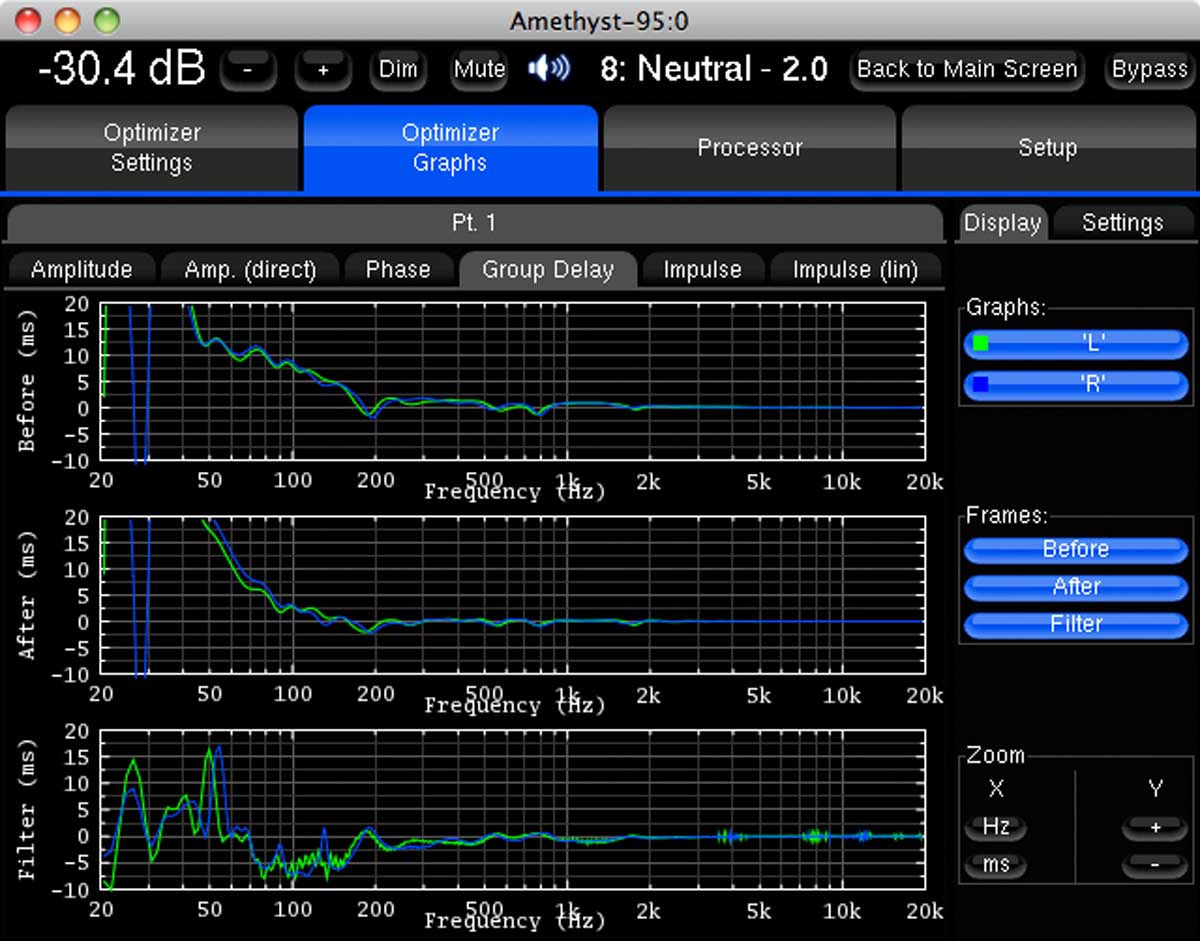Toggle the green 'L' channel graph
The image size is (1200, 941).
pyautogui.click(x=1076, y=344)
